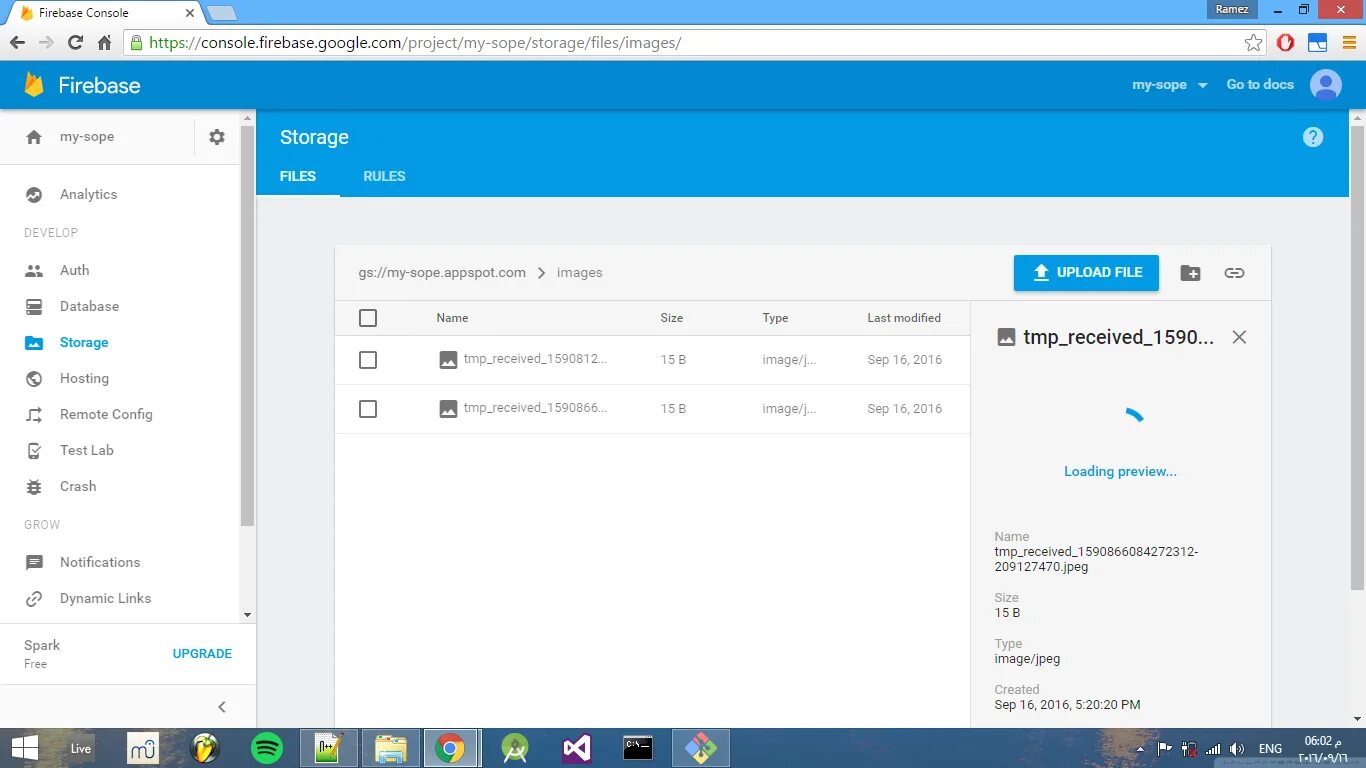The image size is (1366, 768).
Task: Copy folder link icon
Action: coord(1235,273)
